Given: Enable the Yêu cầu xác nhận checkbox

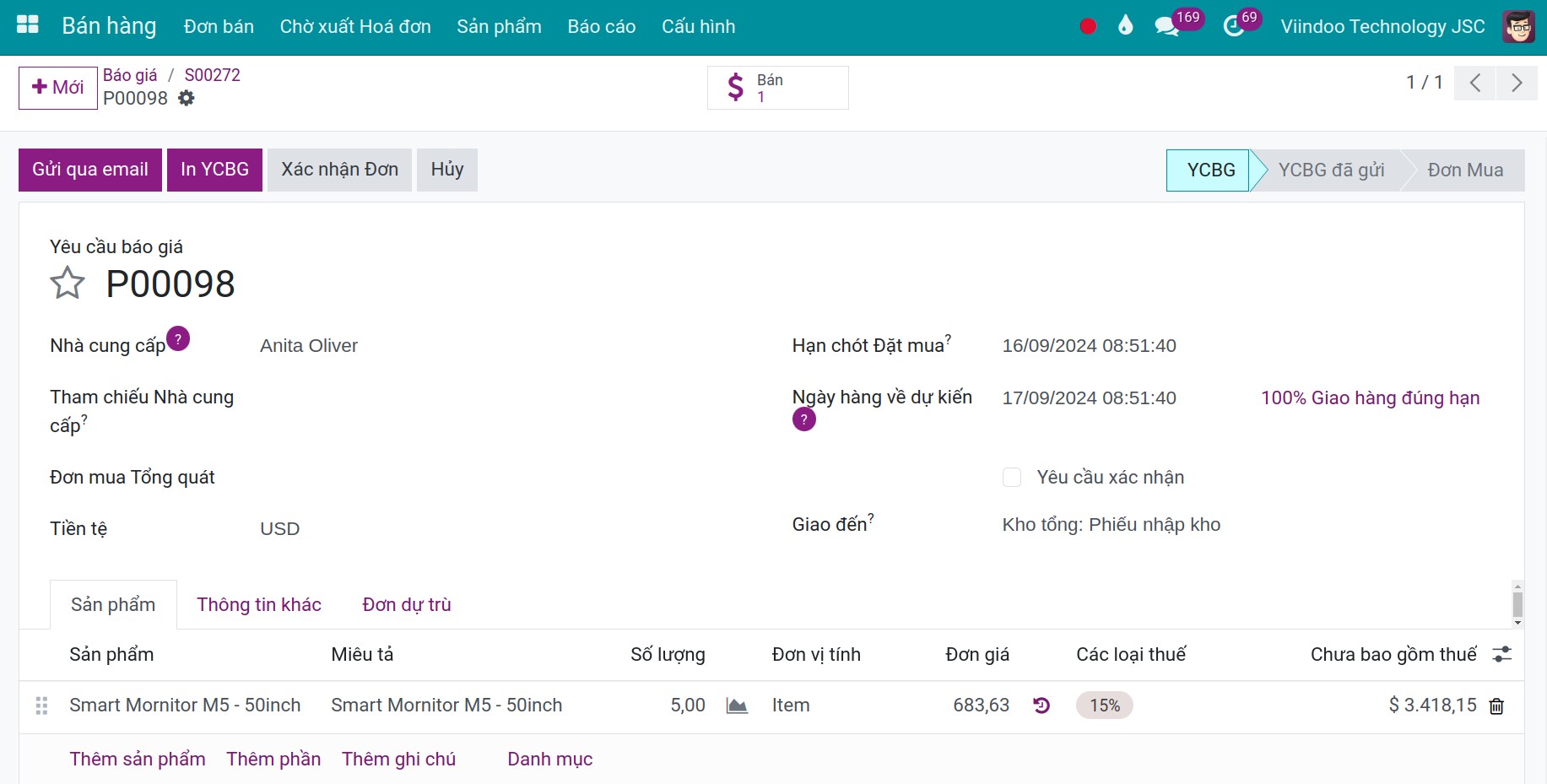Looking at the screenshot, I should coord(1012,478).
